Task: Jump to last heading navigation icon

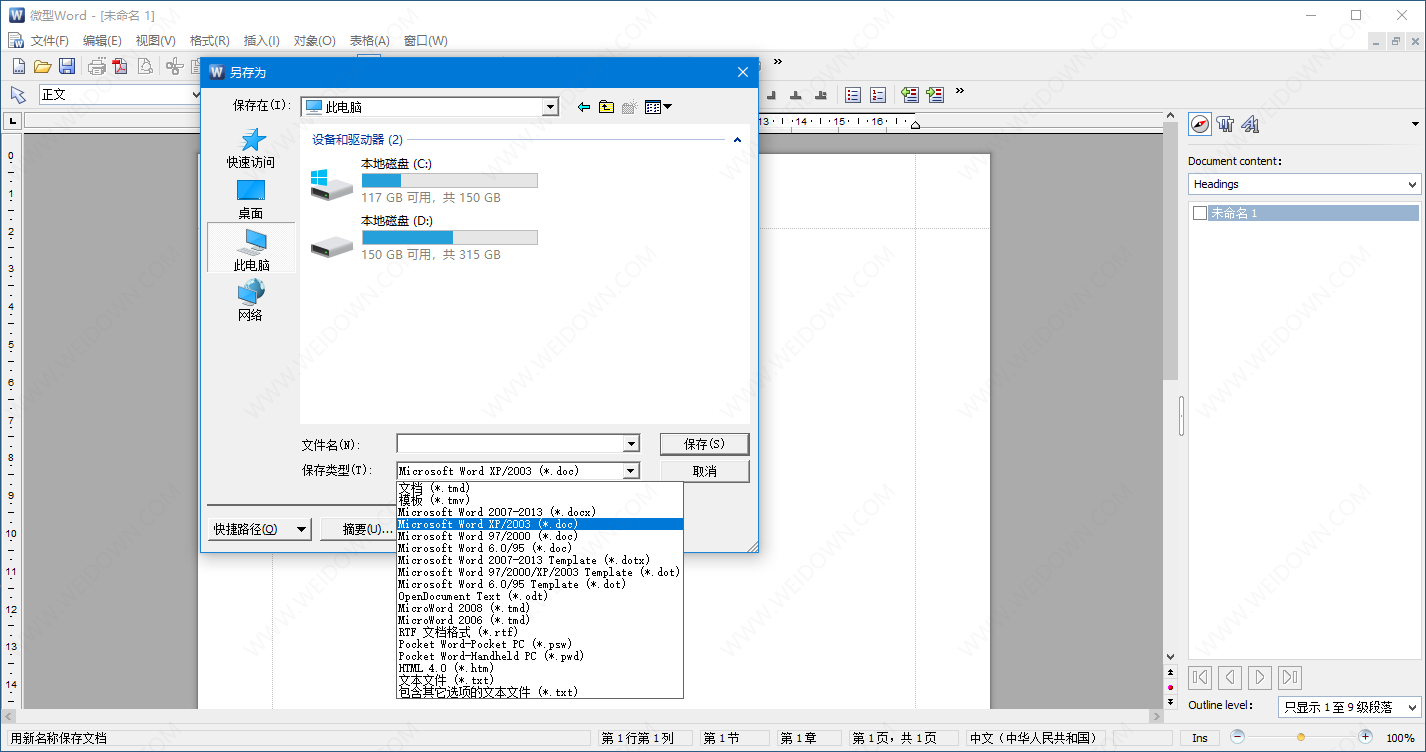Action: (x=1290, y=677)
